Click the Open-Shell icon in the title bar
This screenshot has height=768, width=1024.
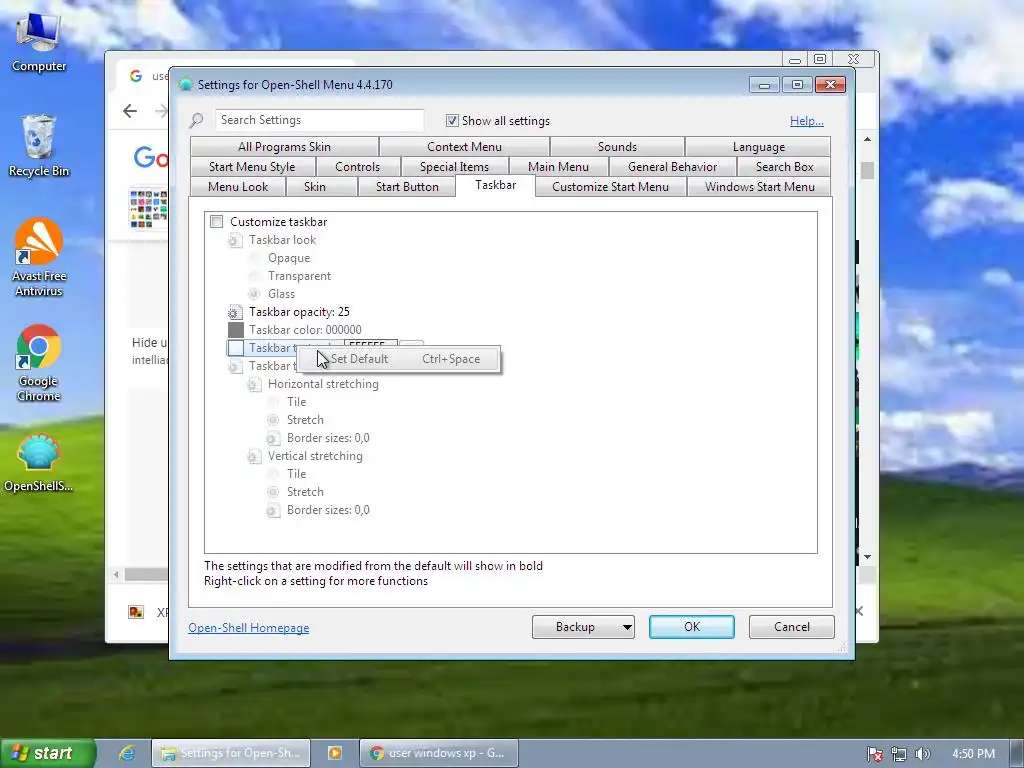(185, 84)
